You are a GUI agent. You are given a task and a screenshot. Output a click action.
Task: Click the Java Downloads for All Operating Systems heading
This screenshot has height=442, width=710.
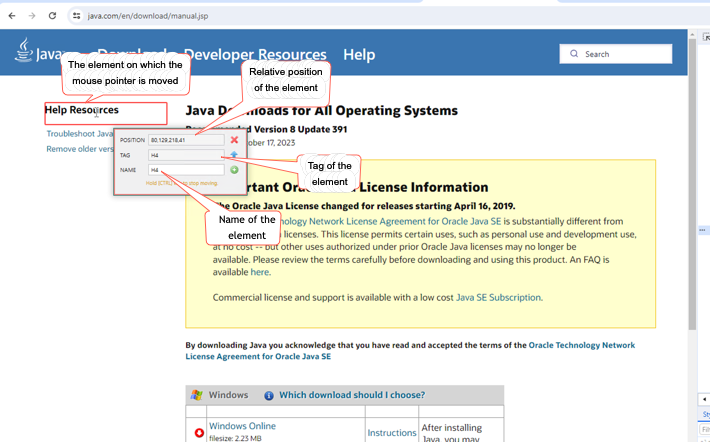point(321,110)
